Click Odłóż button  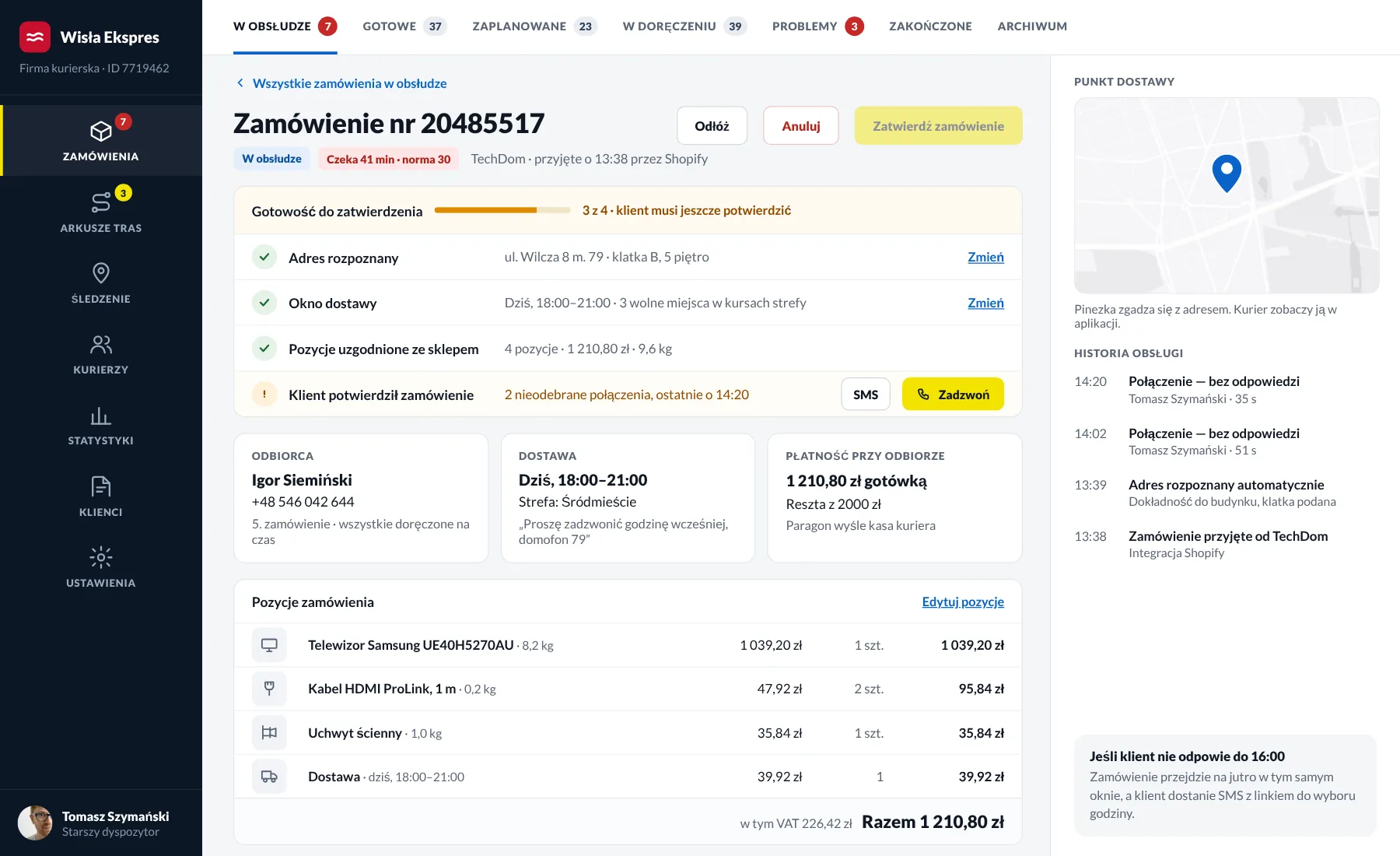tap(712, 126)
